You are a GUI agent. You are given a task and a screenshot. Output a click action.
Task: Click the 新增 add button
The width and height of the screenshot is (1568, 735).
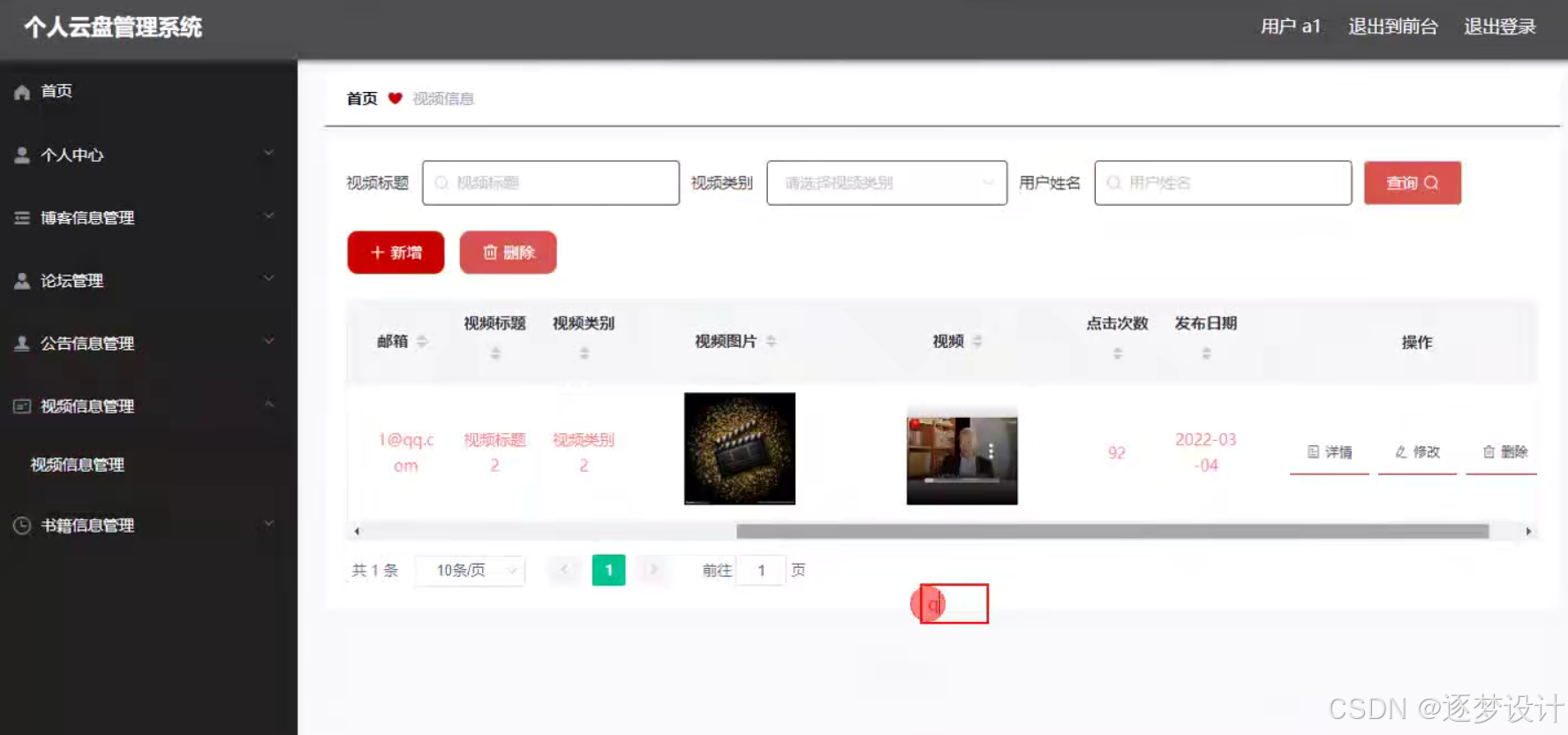[x=396, y=253]
